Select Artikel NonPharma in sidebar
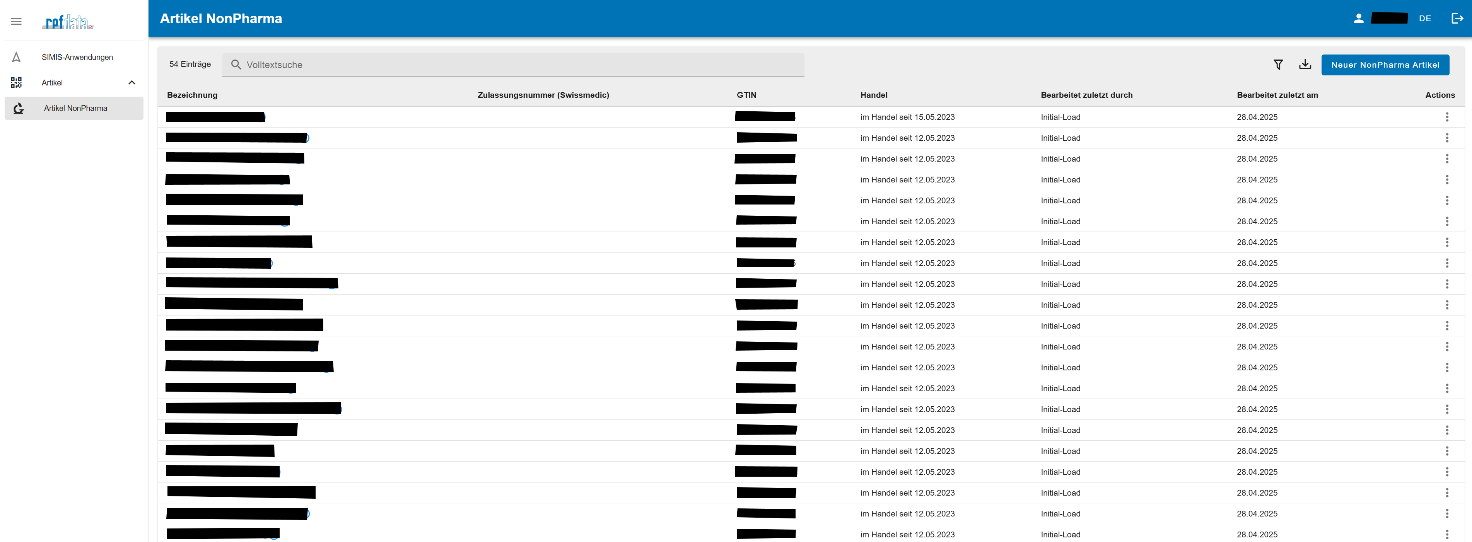 pyautogui.click(x=74, y=108)
